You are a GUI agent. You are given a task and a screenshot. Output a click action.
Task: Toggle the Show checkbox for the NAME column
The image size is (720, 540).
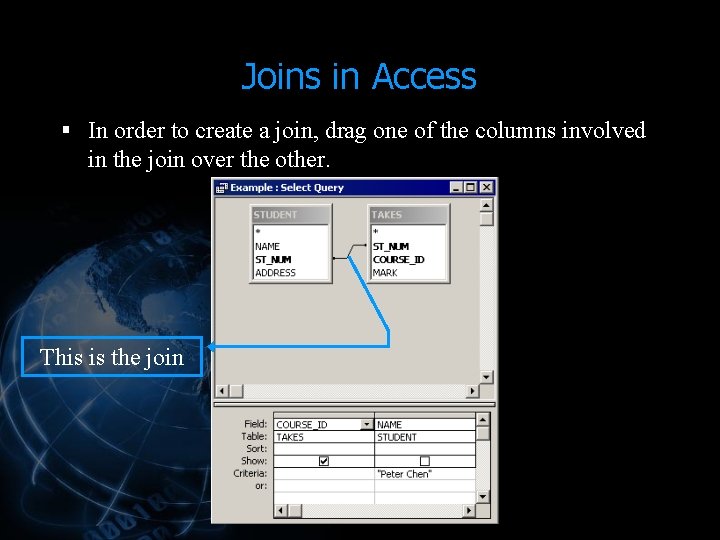pos(425,461)
